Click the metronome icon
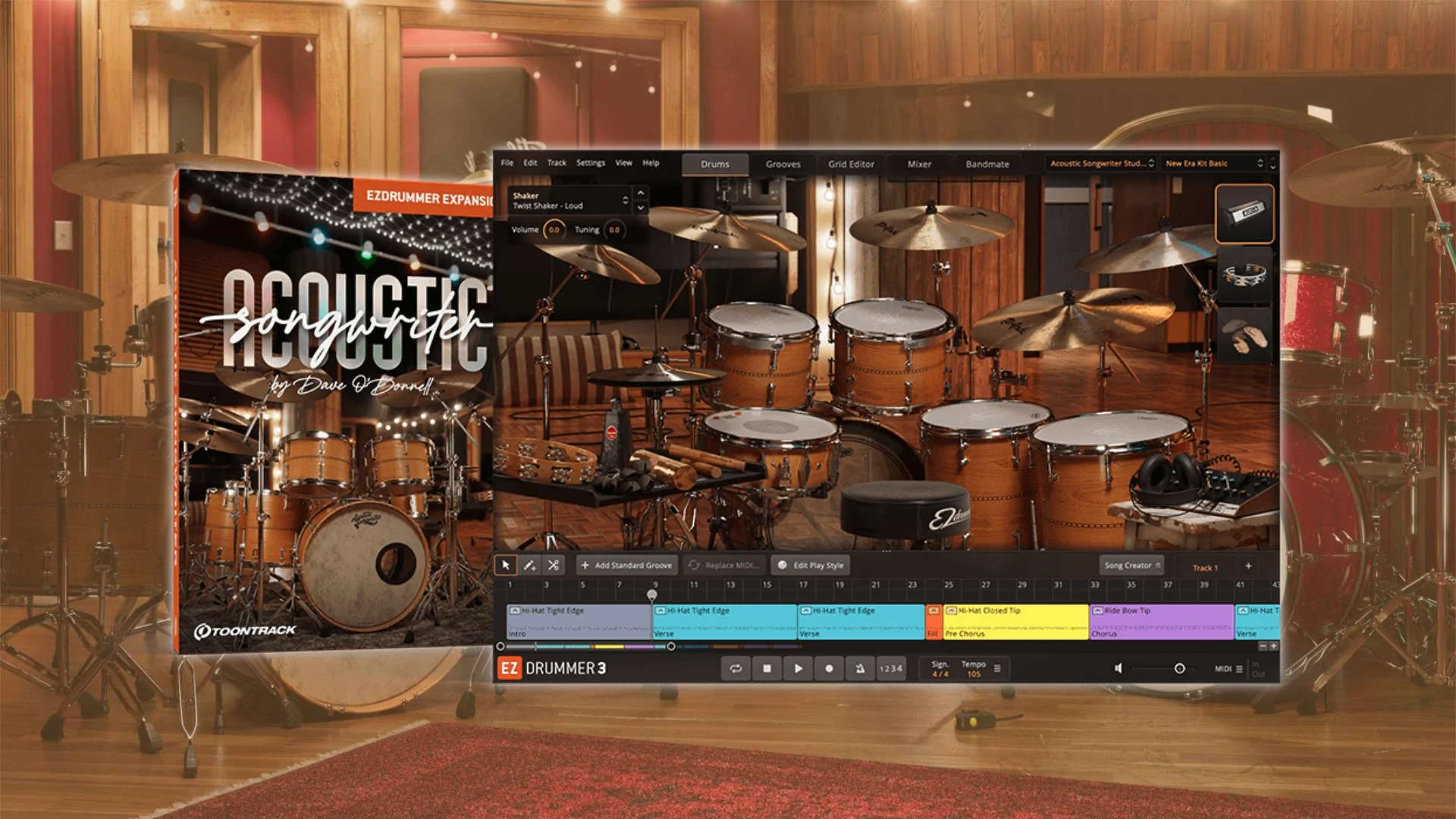This screenshot has width=1456, height=819. click(x=860, y=668)
